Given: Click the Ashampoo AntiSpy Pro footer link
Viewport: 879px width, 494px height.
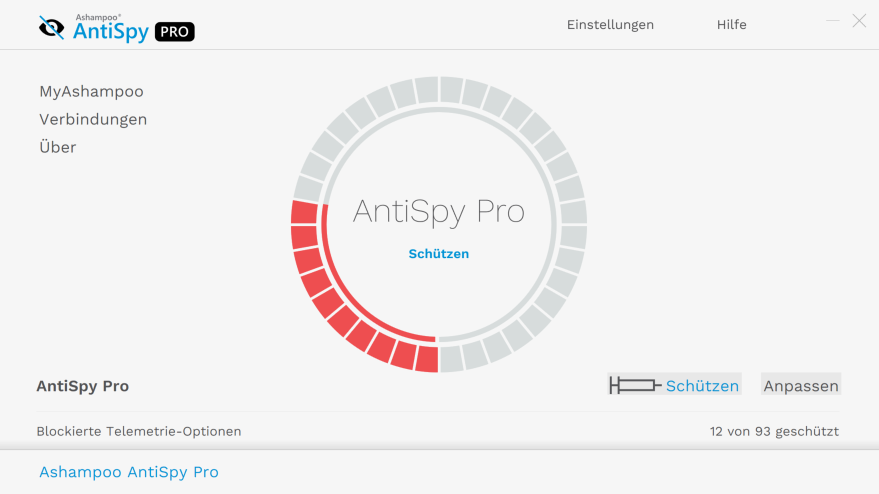Looking at the screenshot, I should (129, 472).
